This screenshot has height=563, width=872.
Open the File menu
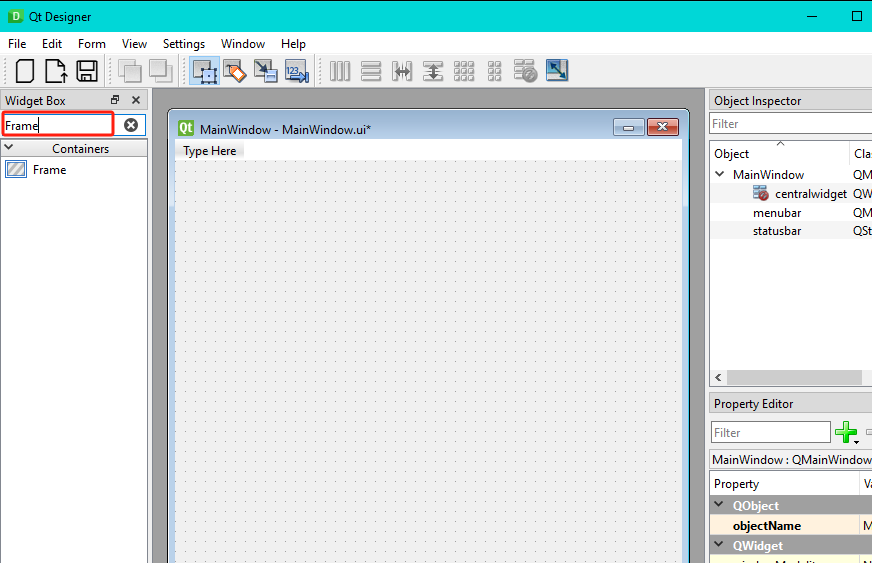(x=17, y=44)
